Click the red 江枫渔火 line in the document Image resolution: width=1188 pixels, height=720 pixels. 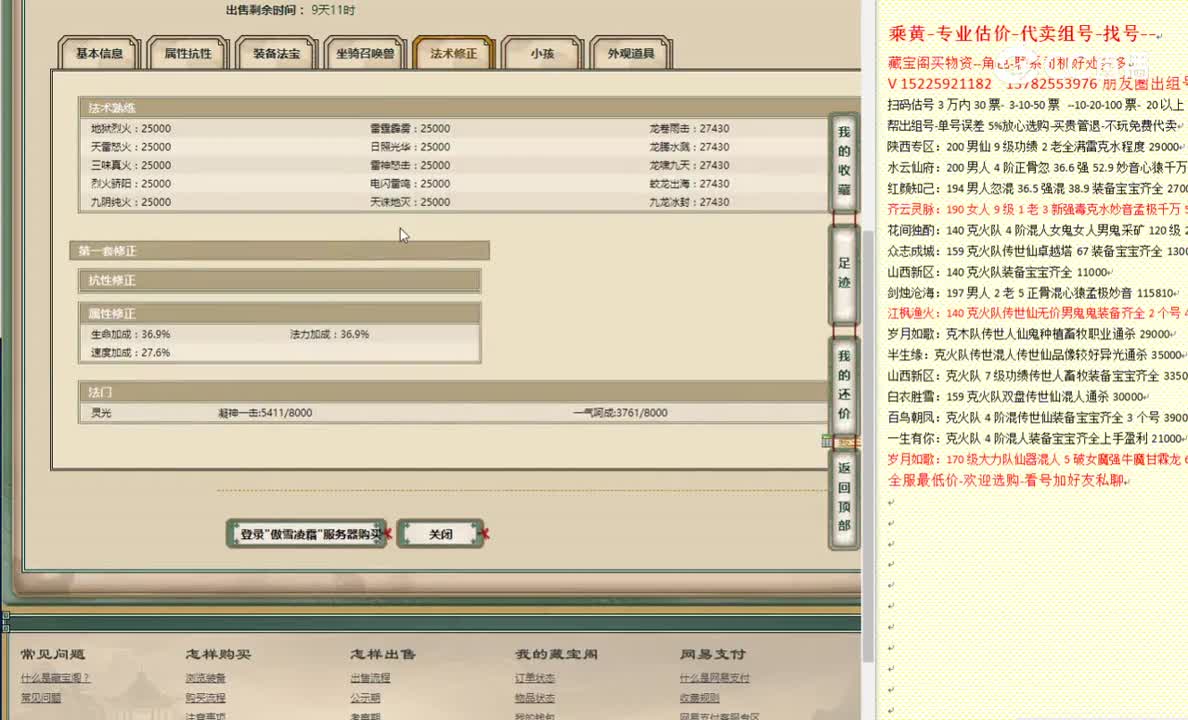coord(1037,313)
